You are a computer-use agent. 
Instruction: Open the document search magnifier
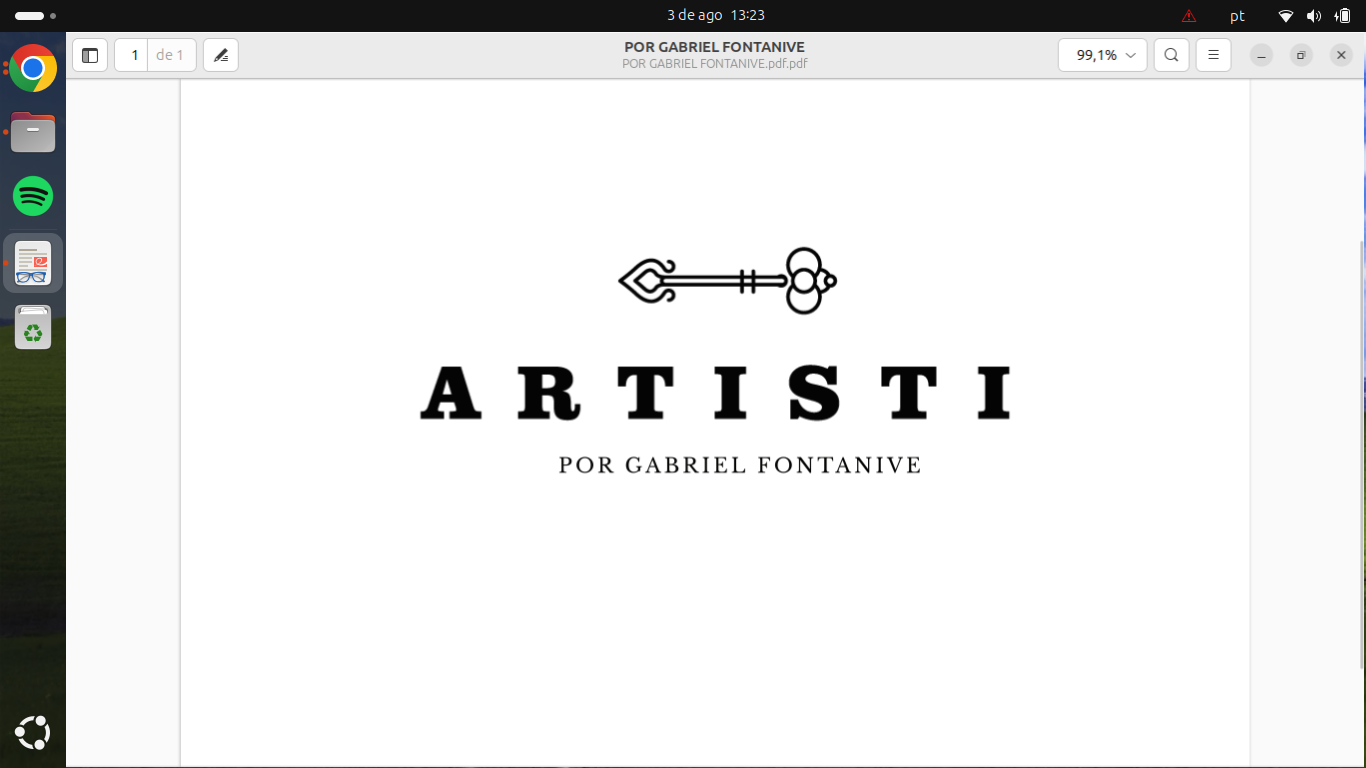1171,55
